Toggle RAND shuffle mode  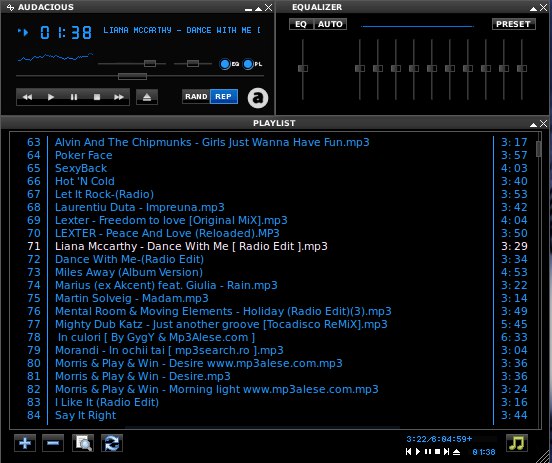pyautogui.click(x=196, y=96)
